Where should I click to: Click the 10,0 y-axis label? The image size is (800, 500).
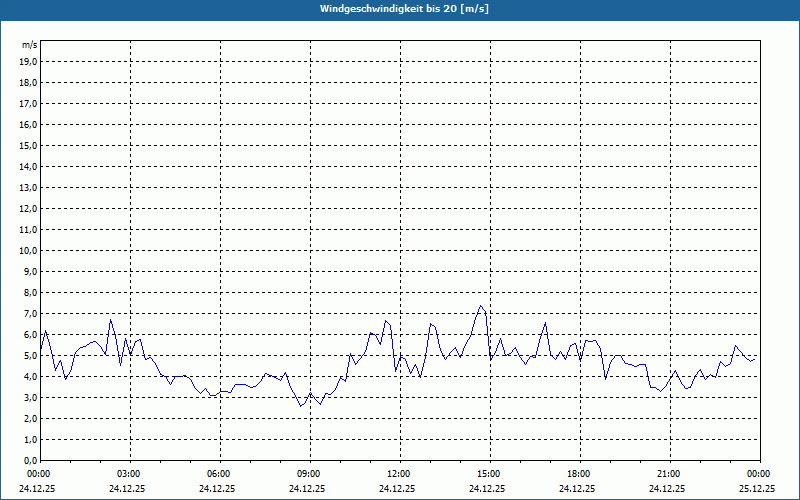(28, 250)
